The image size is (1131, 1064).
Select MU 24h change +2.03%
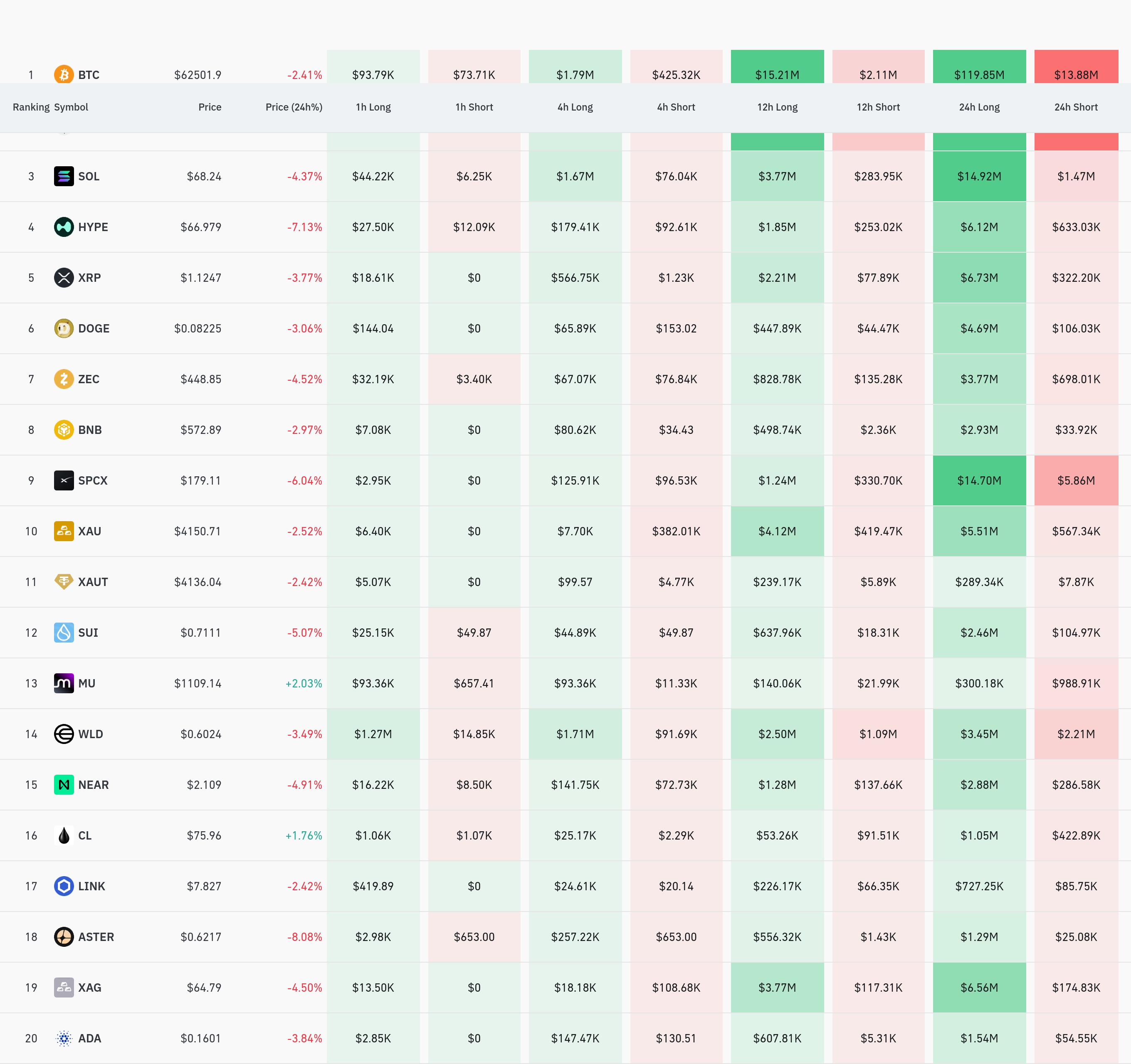[304, 683]
